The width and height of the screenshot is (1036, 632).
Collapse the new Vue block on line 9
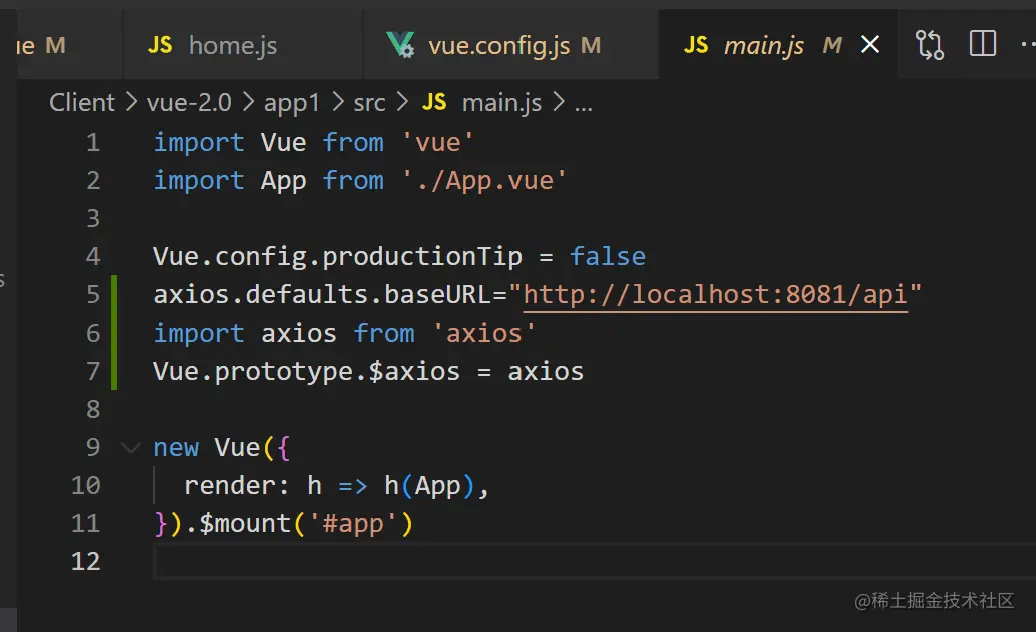pyautogui.click(x=131, y=448)
